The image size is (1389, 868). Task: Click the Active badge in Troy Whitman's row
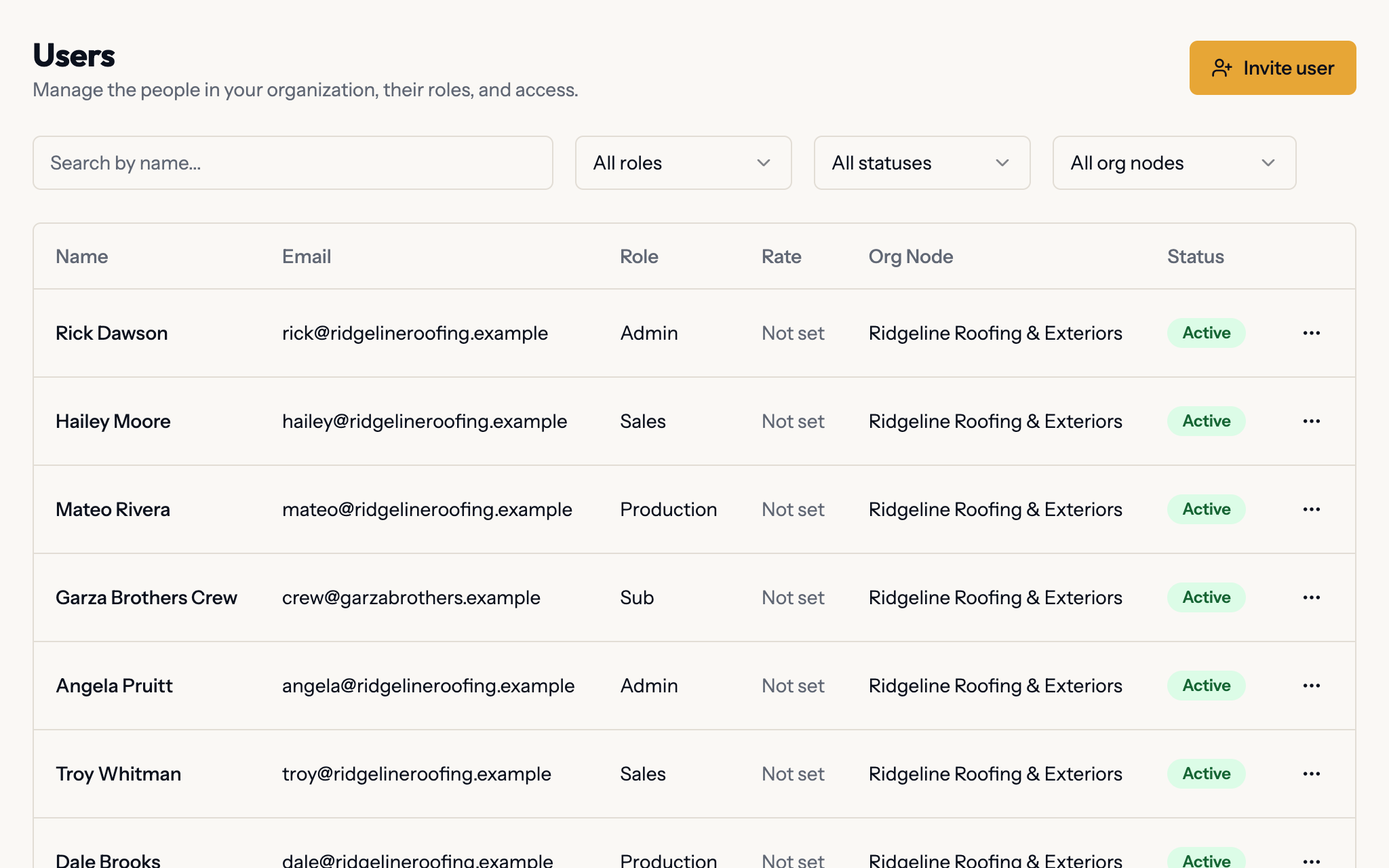[x=1206, y=774]
